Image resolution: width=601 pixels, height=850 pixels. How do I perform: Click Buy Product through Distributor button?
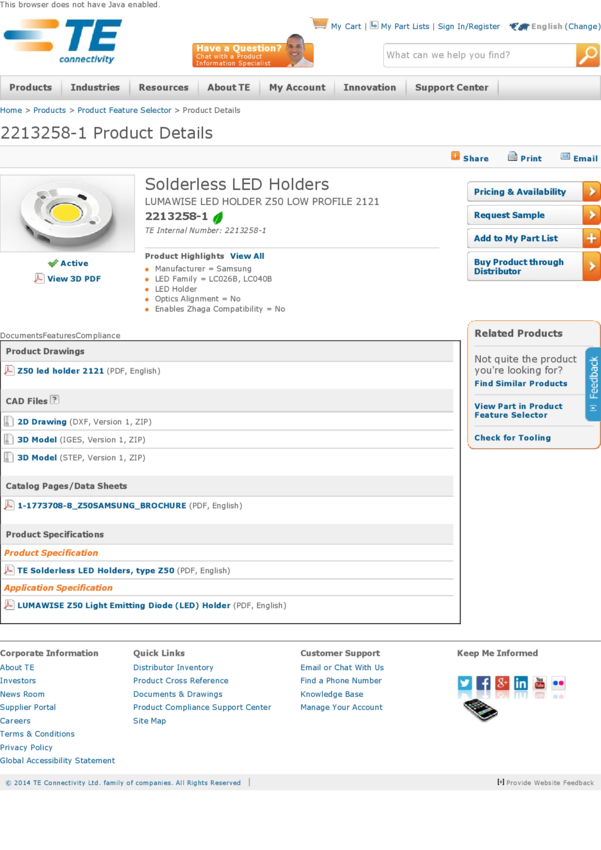(x=534, y=266)
